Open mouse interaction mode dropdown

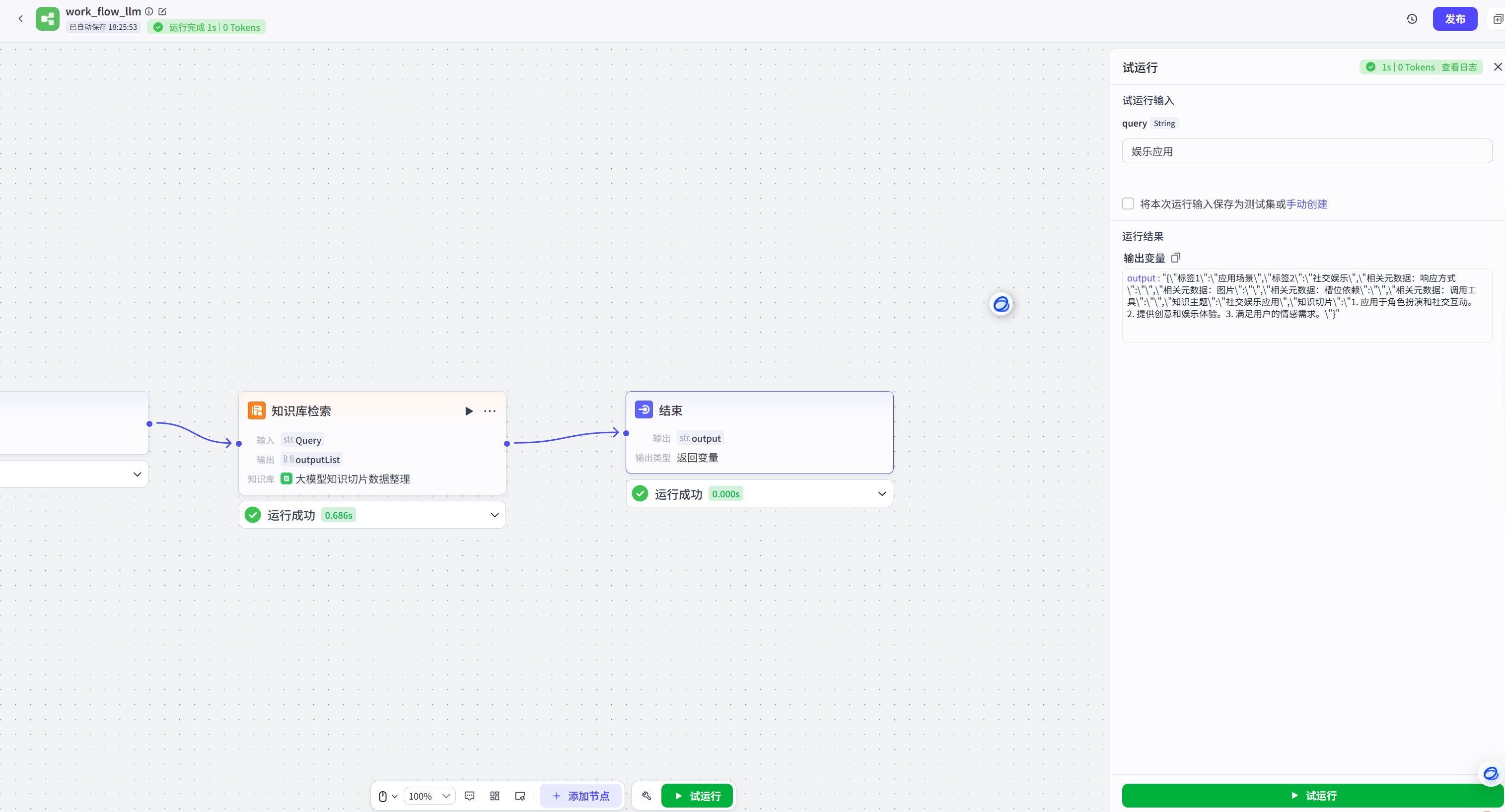pyautogui.click(x=387, y=796)
